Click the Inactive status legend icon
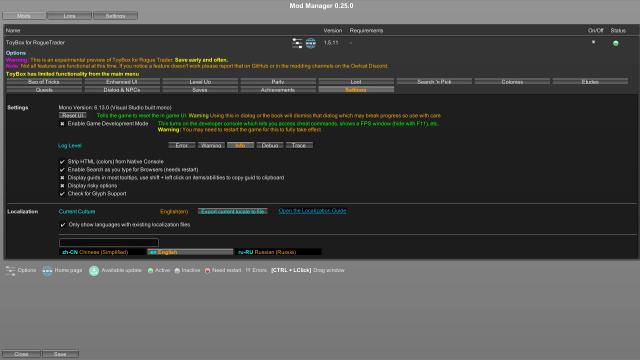Image resolution: width=640 pixels, height=360 pixels. pyautogui.click(x=177, y=271)
